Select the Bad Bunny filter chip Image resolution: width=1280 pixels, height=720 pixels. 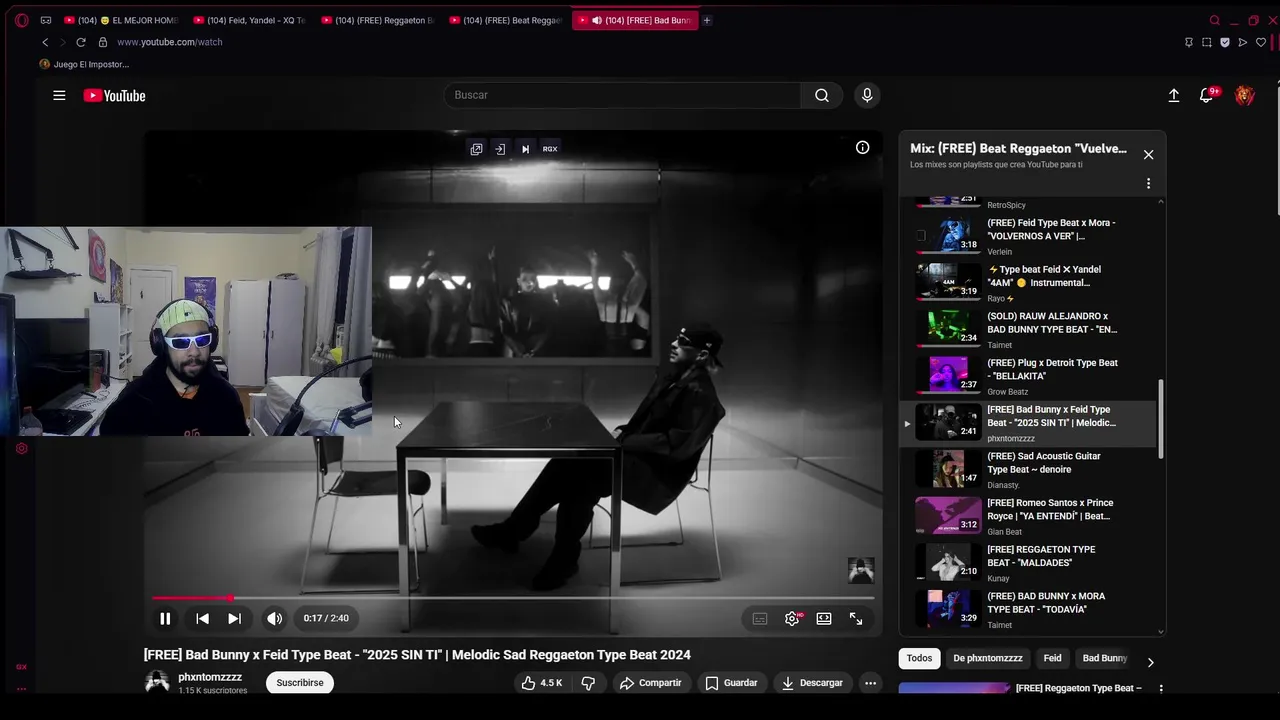click(x=1105, y=658)
